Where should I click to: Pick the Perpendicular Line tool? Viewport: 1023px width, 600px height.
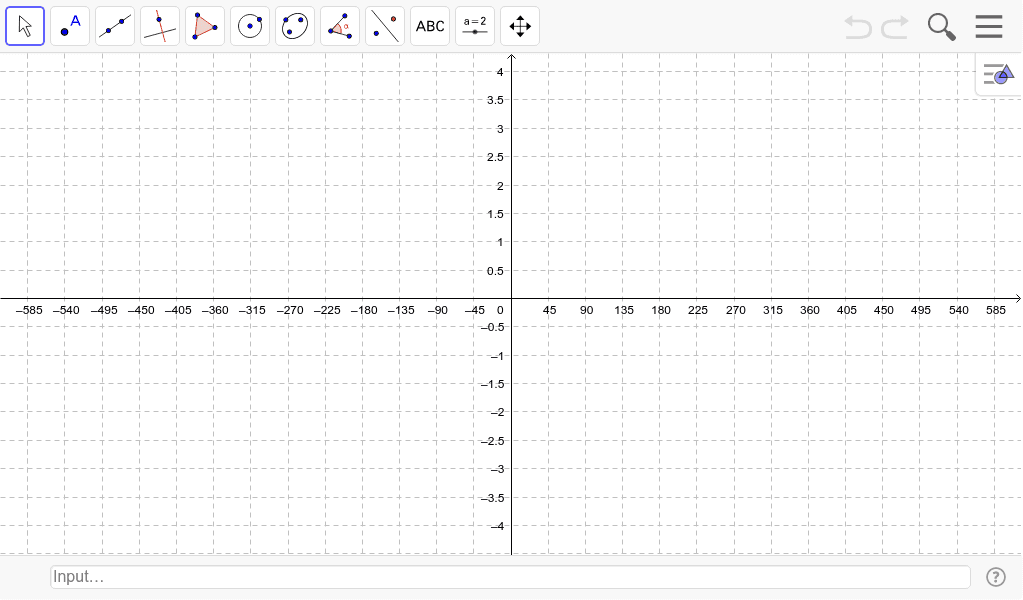pos(160,26)
